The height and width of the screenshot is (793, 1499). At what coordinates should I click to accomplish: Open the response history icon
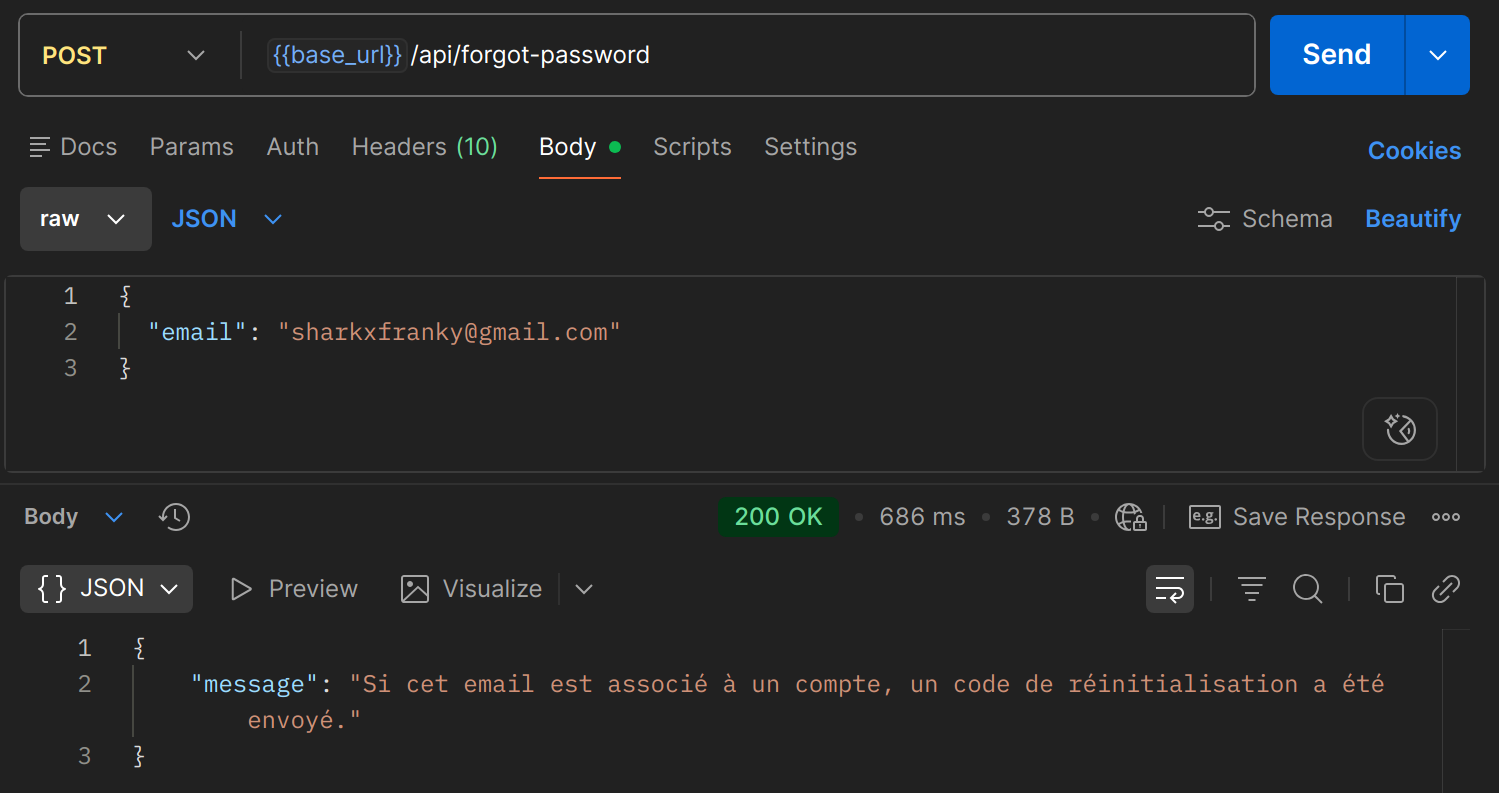[174, 517]
